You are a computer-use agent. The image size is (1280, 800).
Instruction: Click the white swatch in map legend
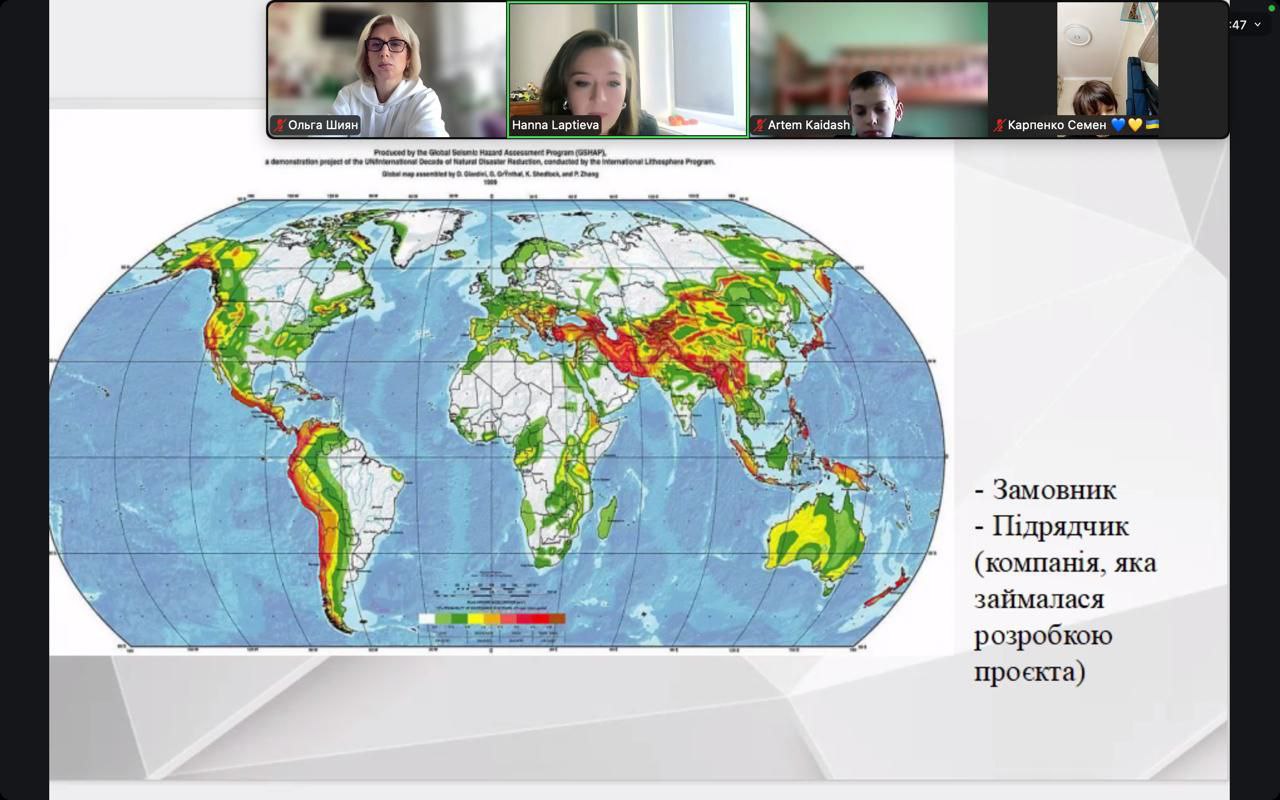point(427,619)
